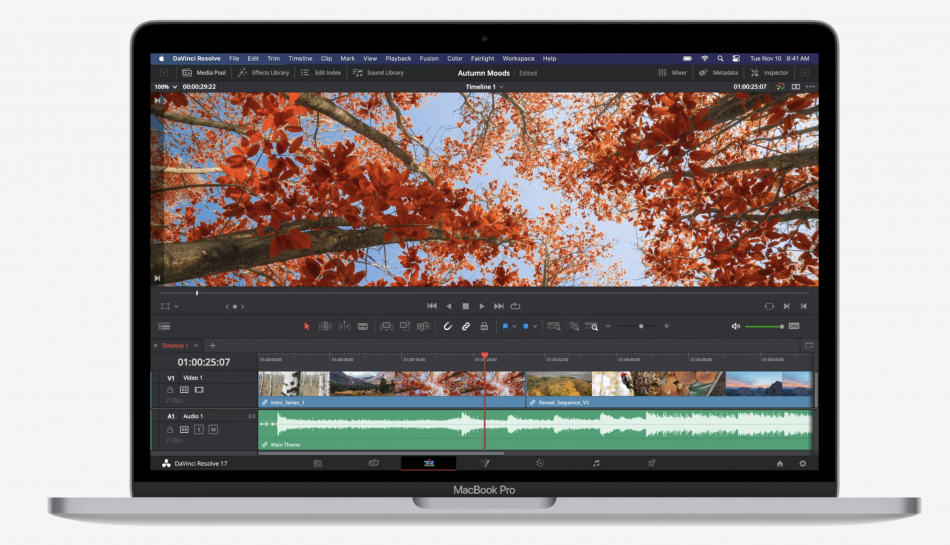Select the arrow Selection Mode tool
Screen dimensions: 950x545
307,326
